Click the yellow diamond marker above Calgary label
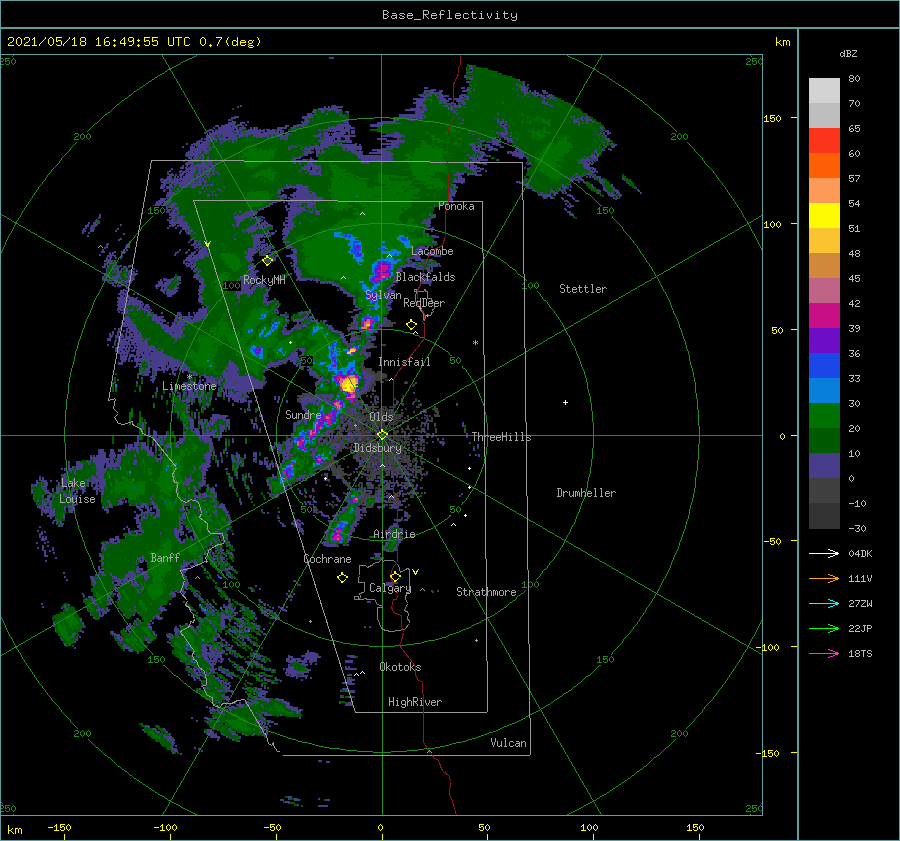Image resolution: width=900 pixels, height=841 pixels. [395, 576]
